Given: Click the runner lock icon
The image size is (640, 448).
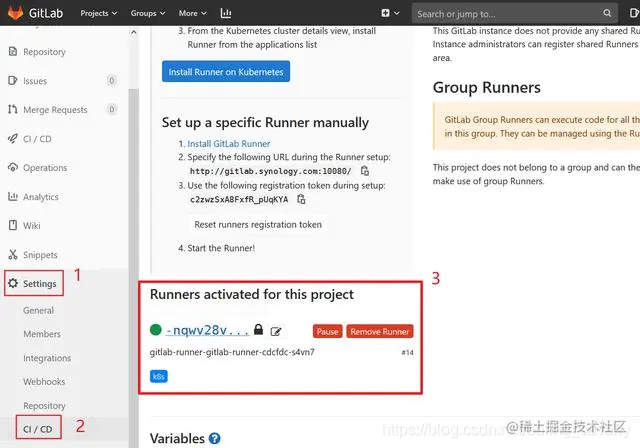Looking at the screenshot, I should tap(258, 329).
